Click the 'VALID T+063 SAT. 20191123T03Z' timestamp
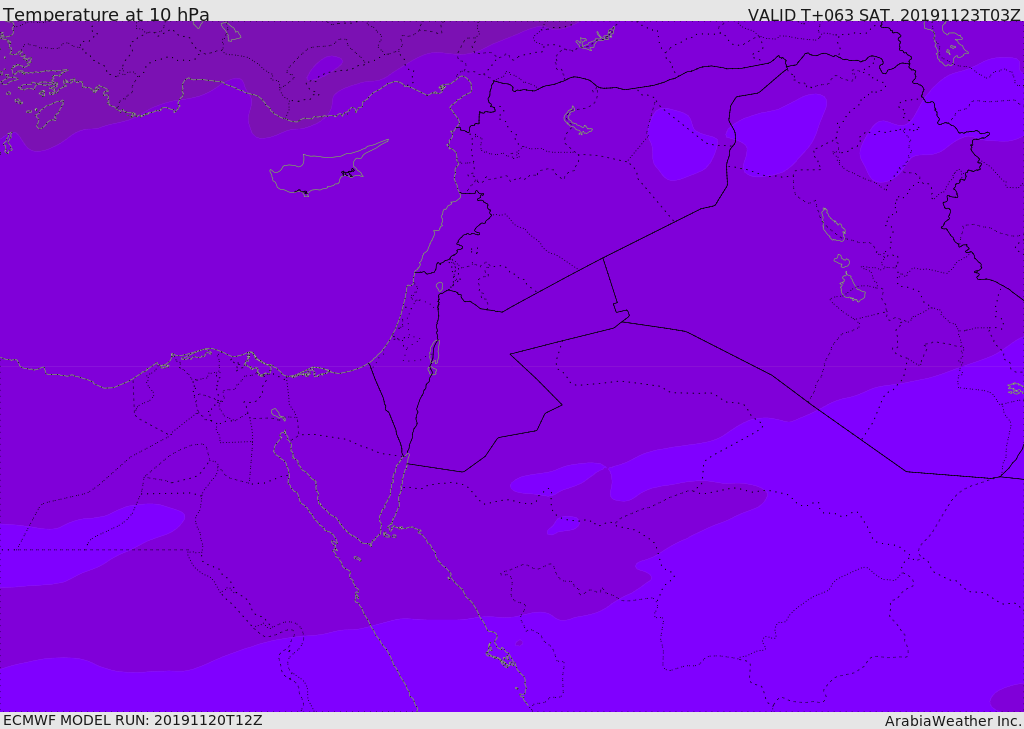 click(884, 15)
